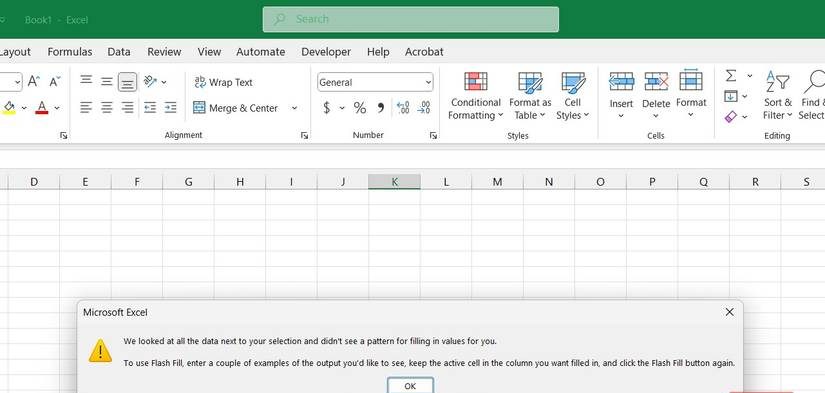Increase indent in the Alignment group

170,108
